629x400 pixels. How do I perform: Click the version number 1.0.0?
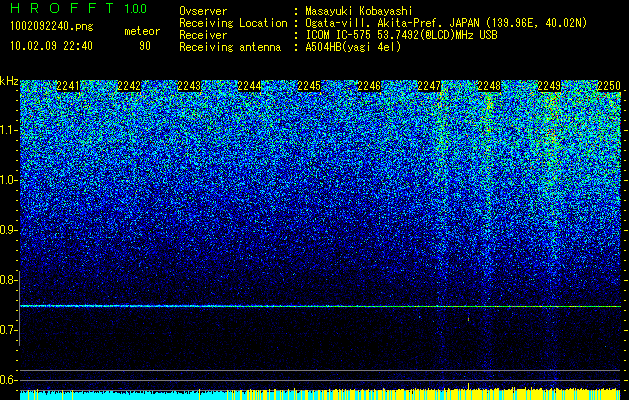[x=136, y=9]
